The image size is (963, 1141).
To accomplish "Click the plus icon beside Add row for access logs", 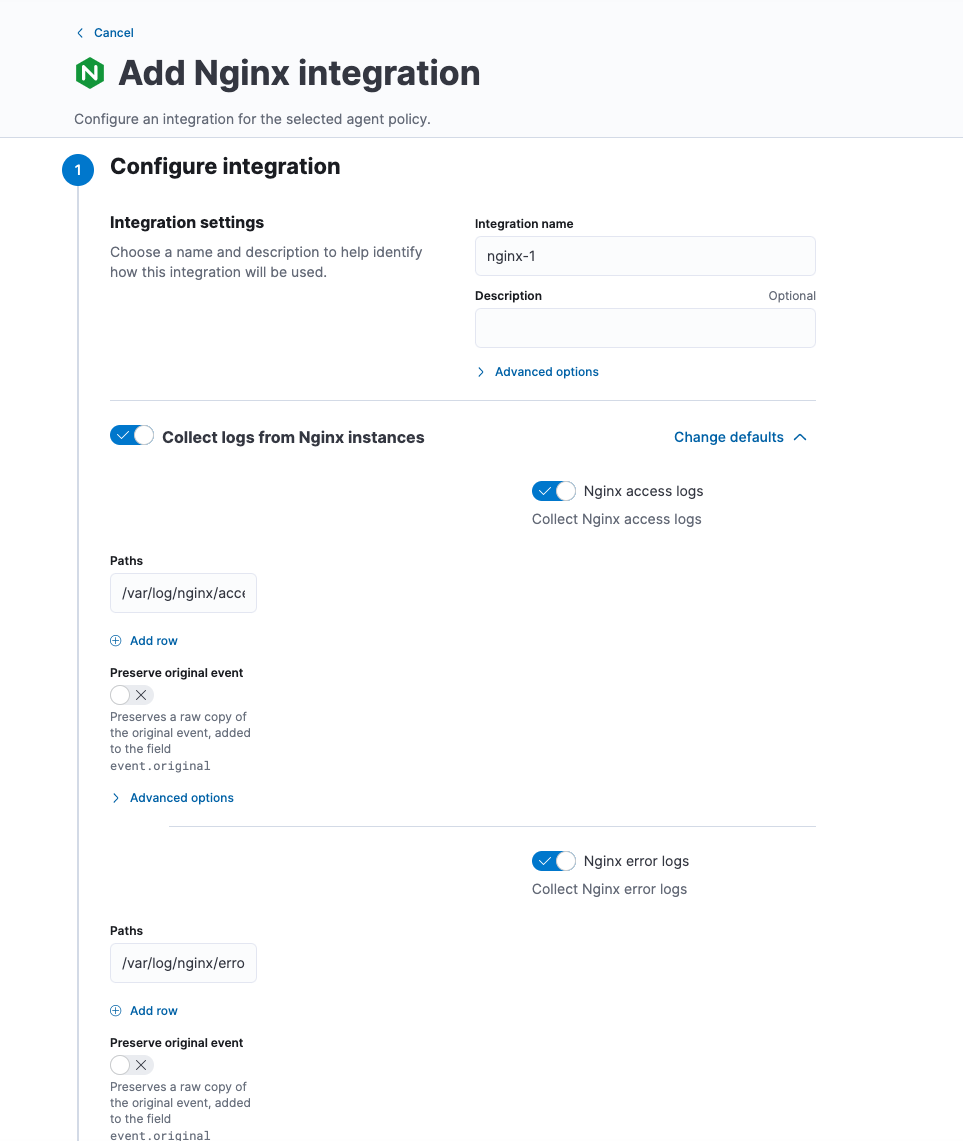I will pos(116,640).
